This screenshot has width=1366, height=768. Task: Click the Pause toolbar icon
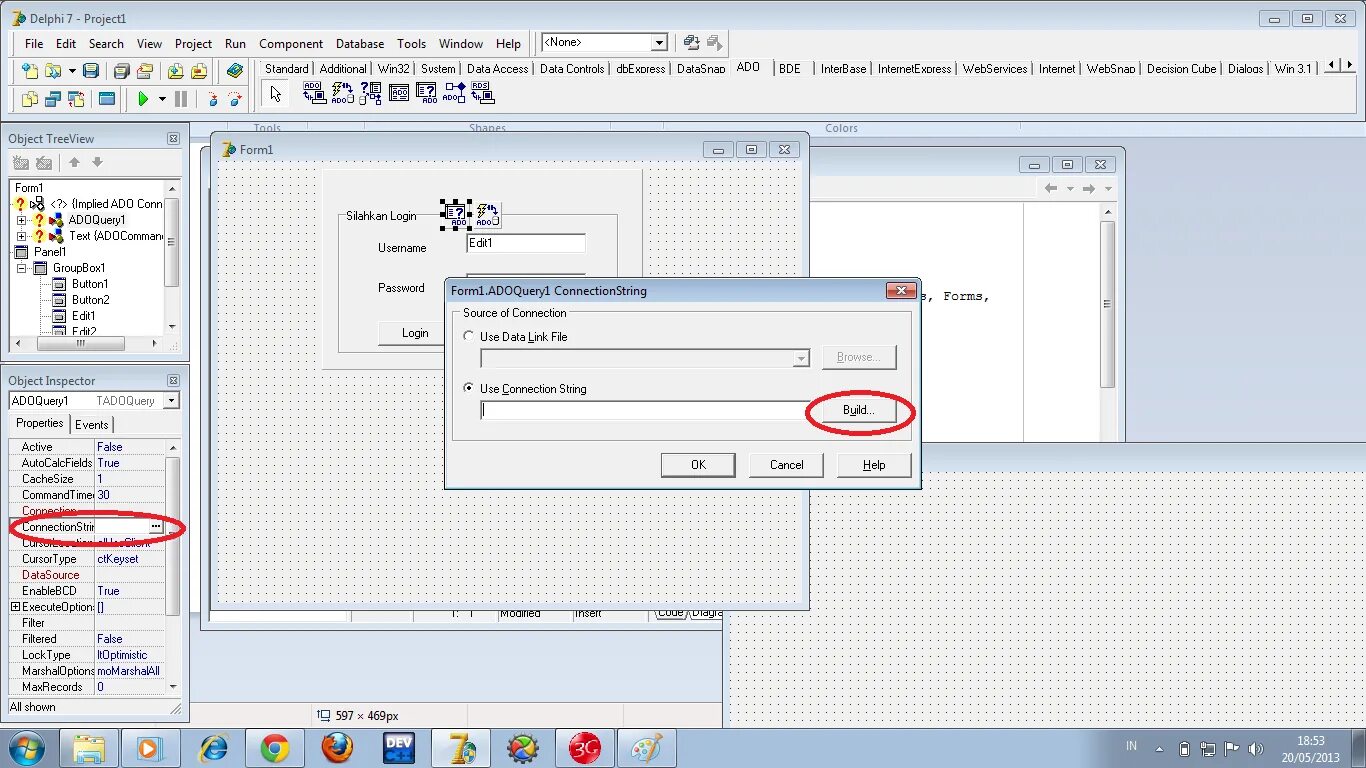click(181, 99)
